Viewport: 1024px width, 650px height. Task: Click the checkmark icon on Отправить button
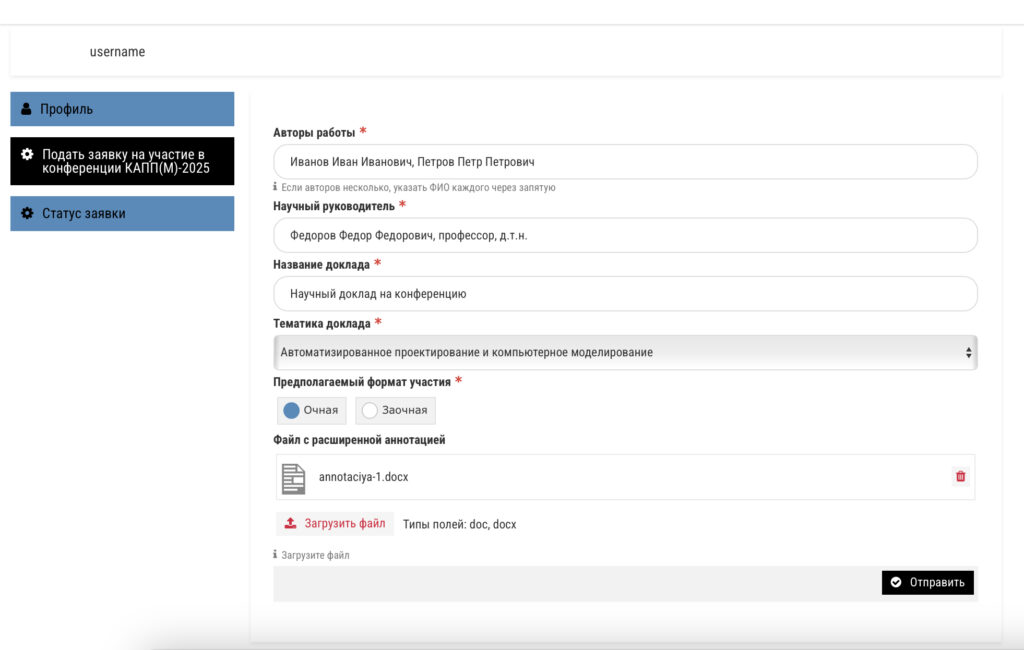point(896,582)
